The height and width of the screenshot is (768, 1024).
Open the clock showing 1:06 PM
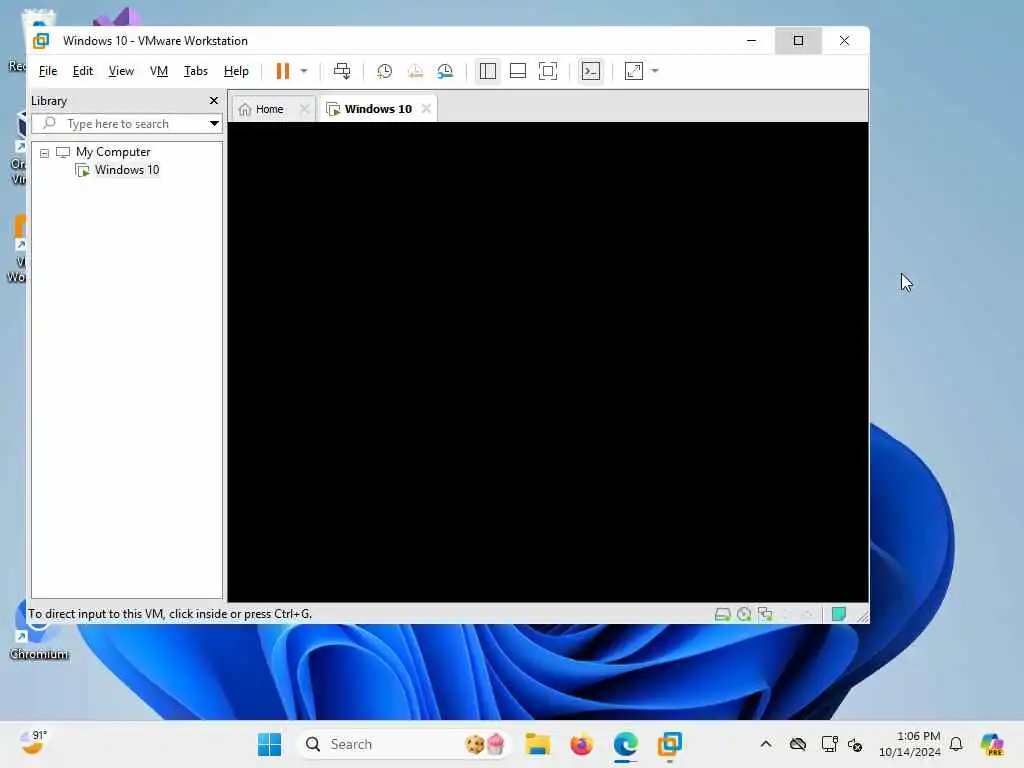pos(910,744)
